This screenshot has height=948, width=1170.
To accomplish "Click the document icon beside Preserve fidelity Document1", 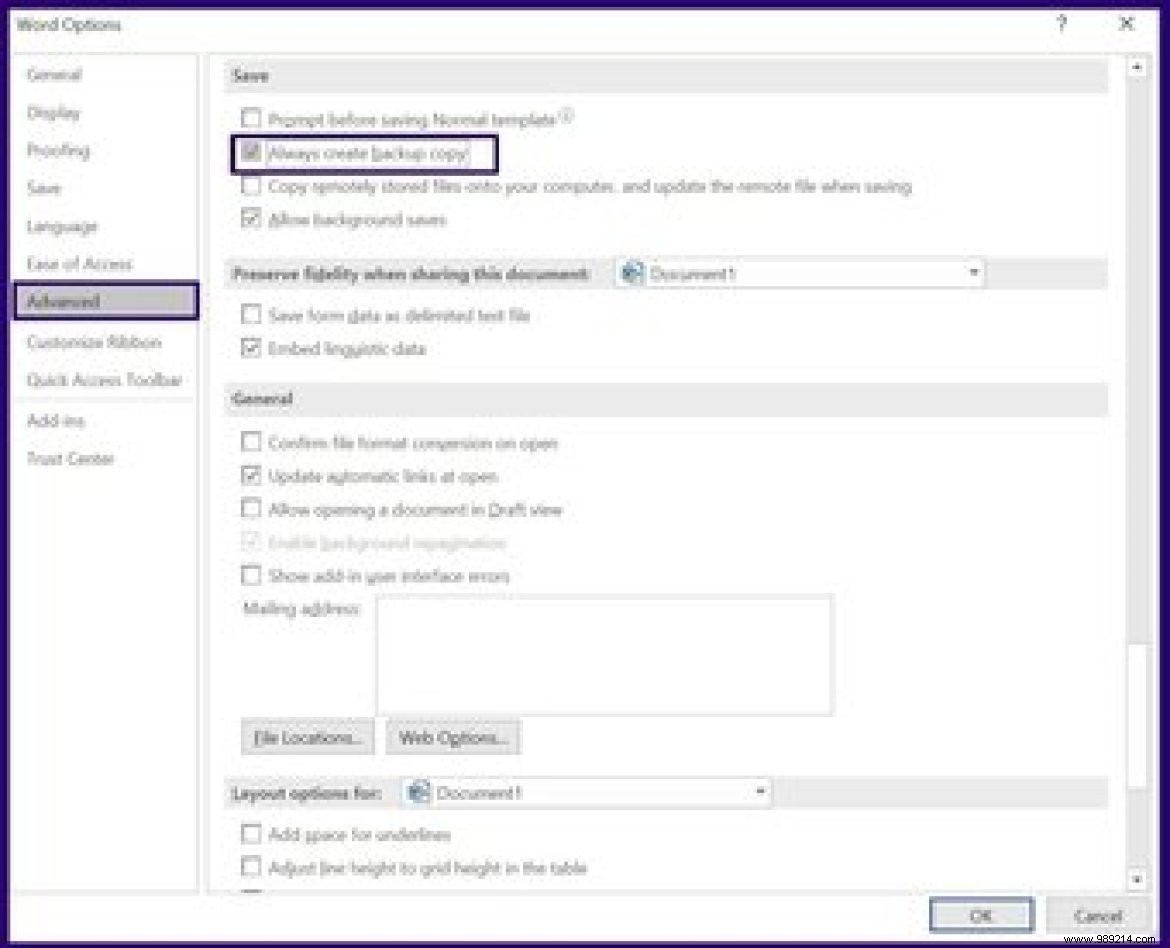I will point(631,271).
